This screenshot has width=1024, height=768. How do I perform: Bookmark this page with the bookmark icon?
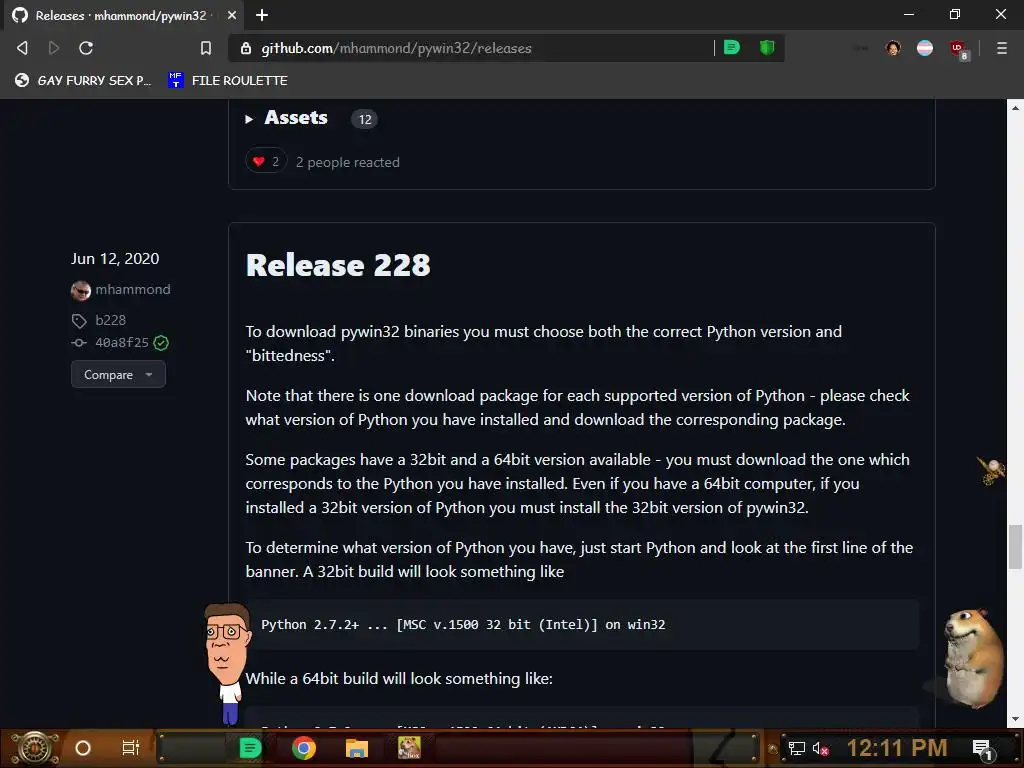(x=206, y=48)
